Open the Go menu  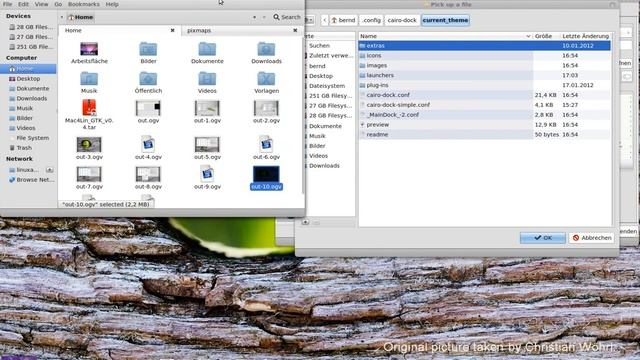(58, 4)
